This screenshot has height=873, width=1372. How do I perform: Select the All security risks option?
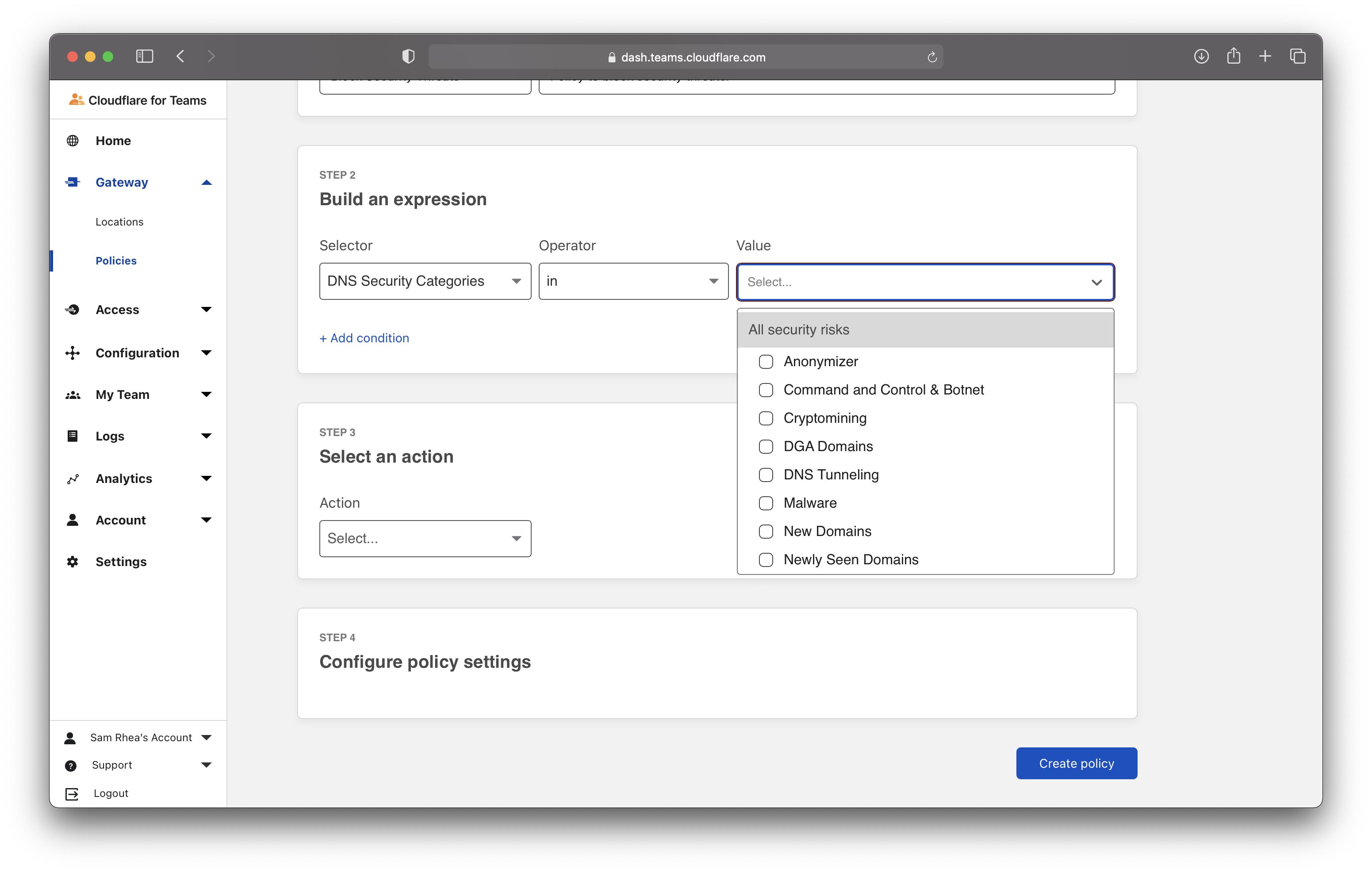click(x=799, y=330)
